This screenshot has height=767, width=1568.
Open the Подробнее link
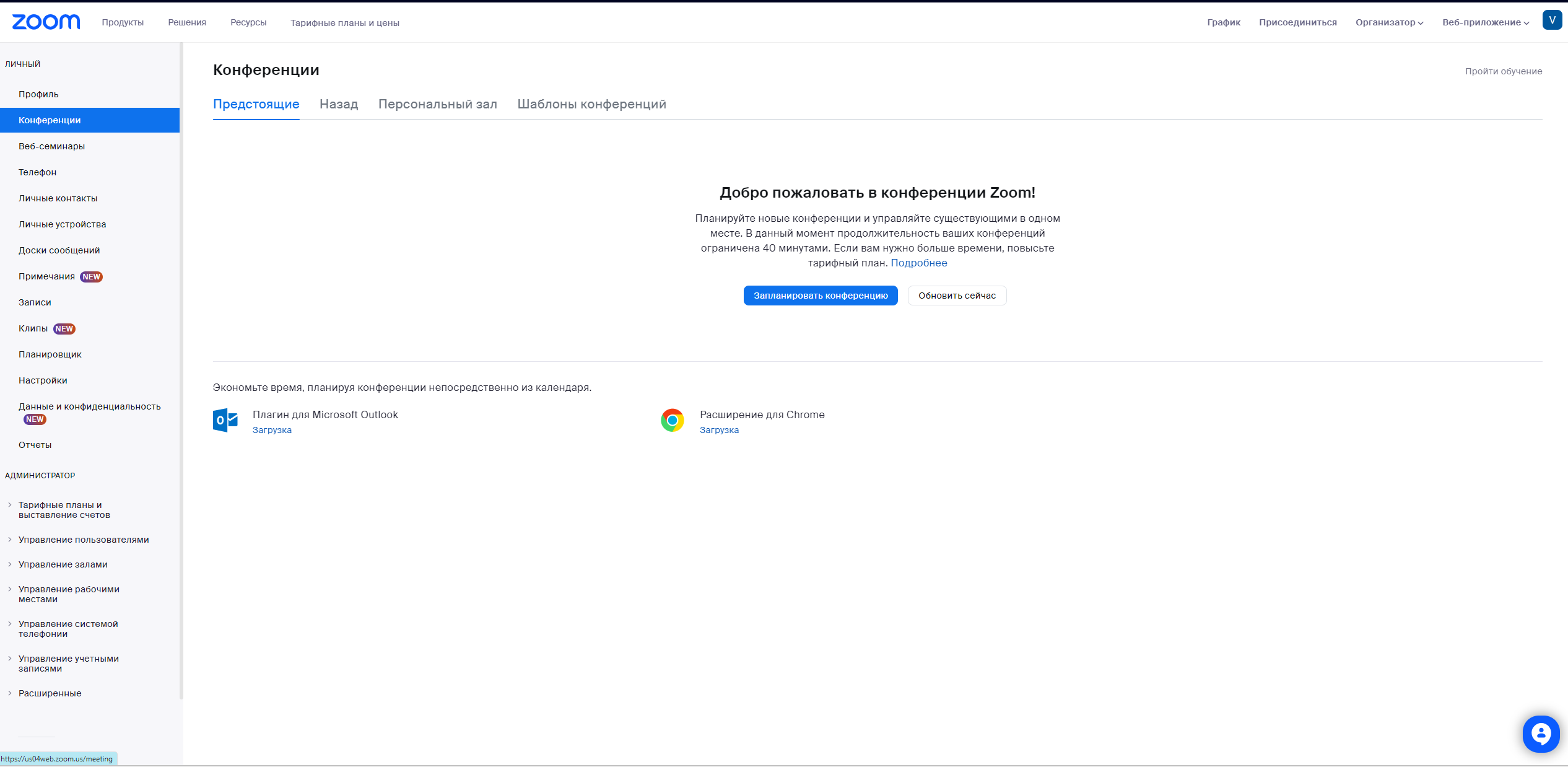point(918,263)
